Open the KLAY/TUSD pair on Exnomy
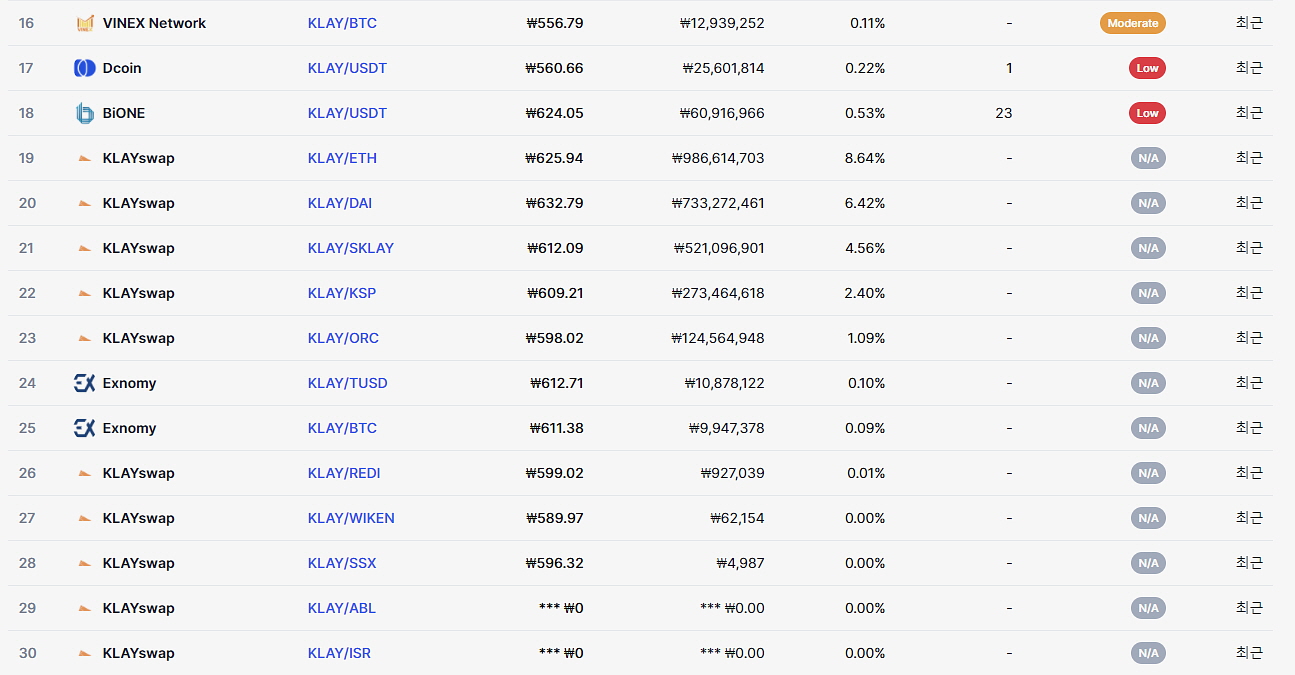Viewport: 1295px width, 675px height. tap(347, 383)
